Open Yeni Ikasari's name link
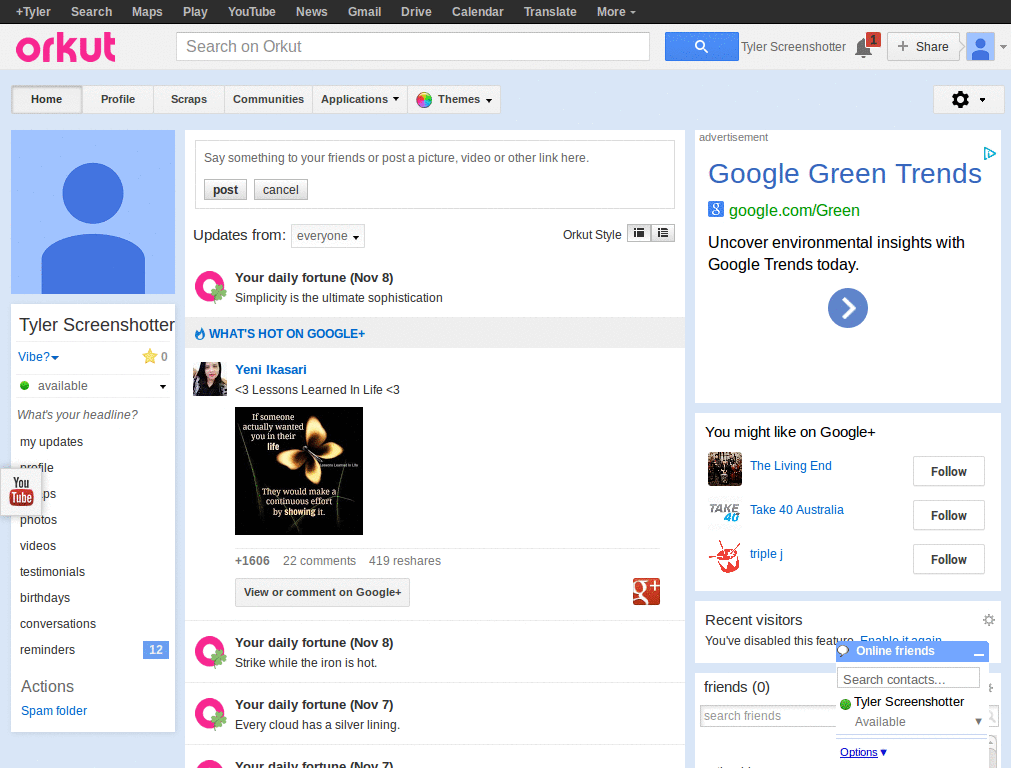 (270, 370)
